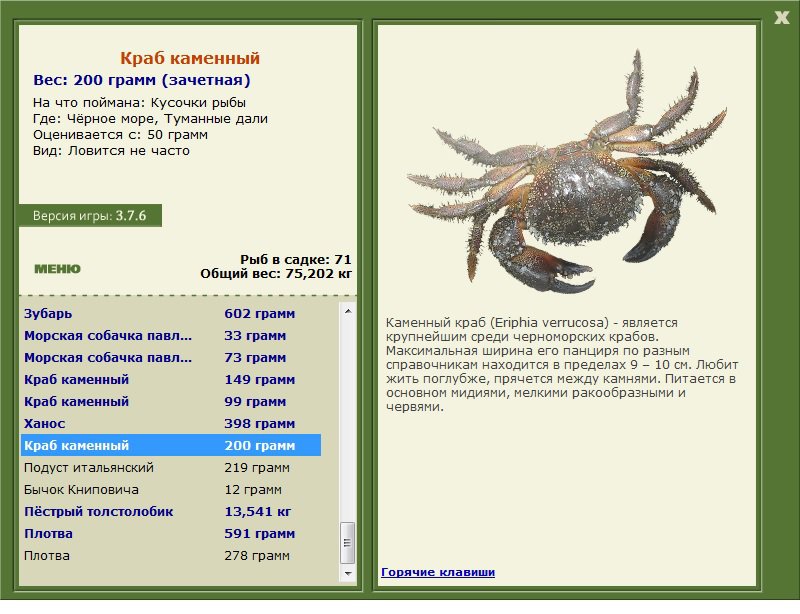Select the Зубарь 602 грамм row

point(171,313)
